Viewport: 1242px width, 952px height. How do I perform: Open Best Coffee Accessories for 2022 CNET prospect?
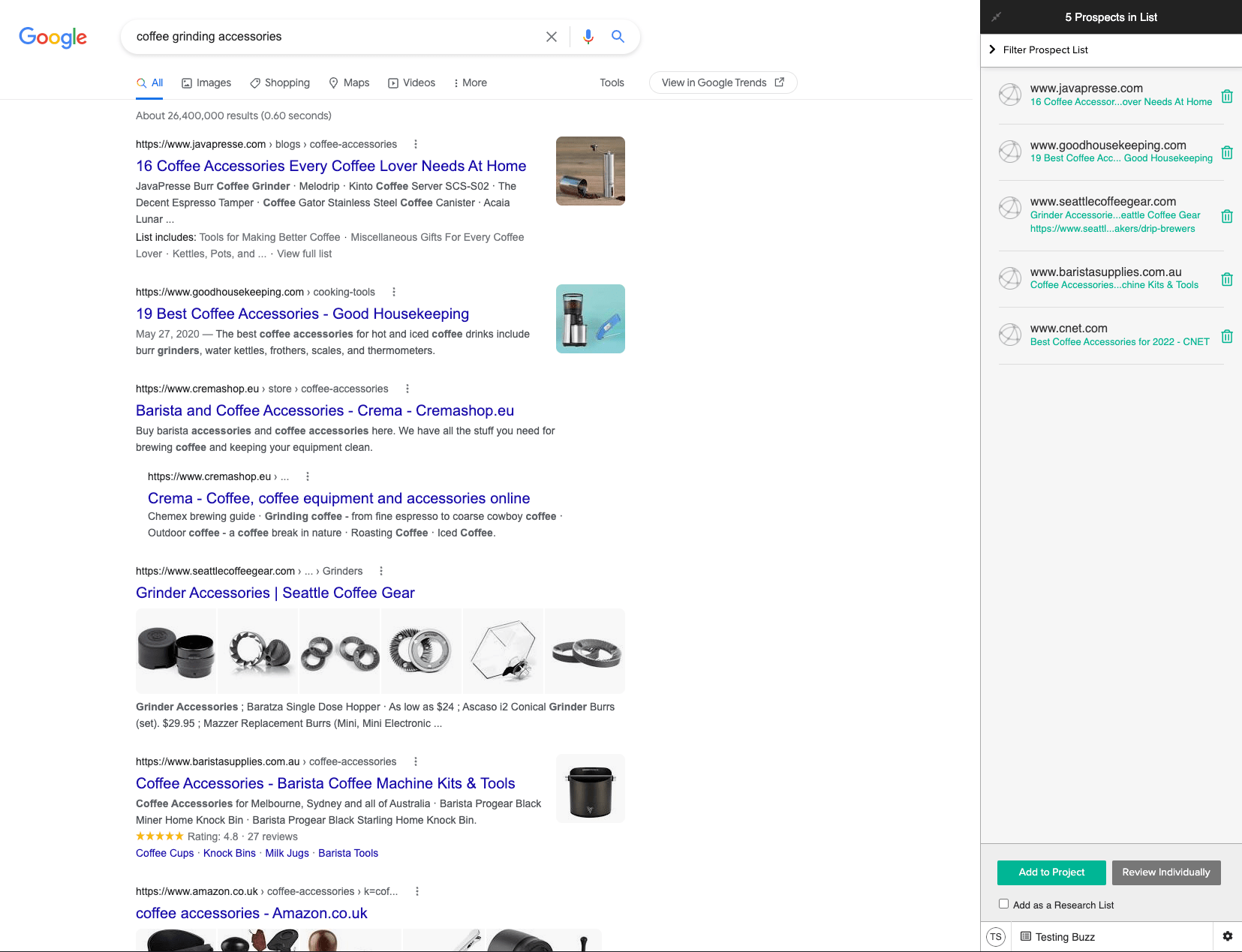point(1120,342)
